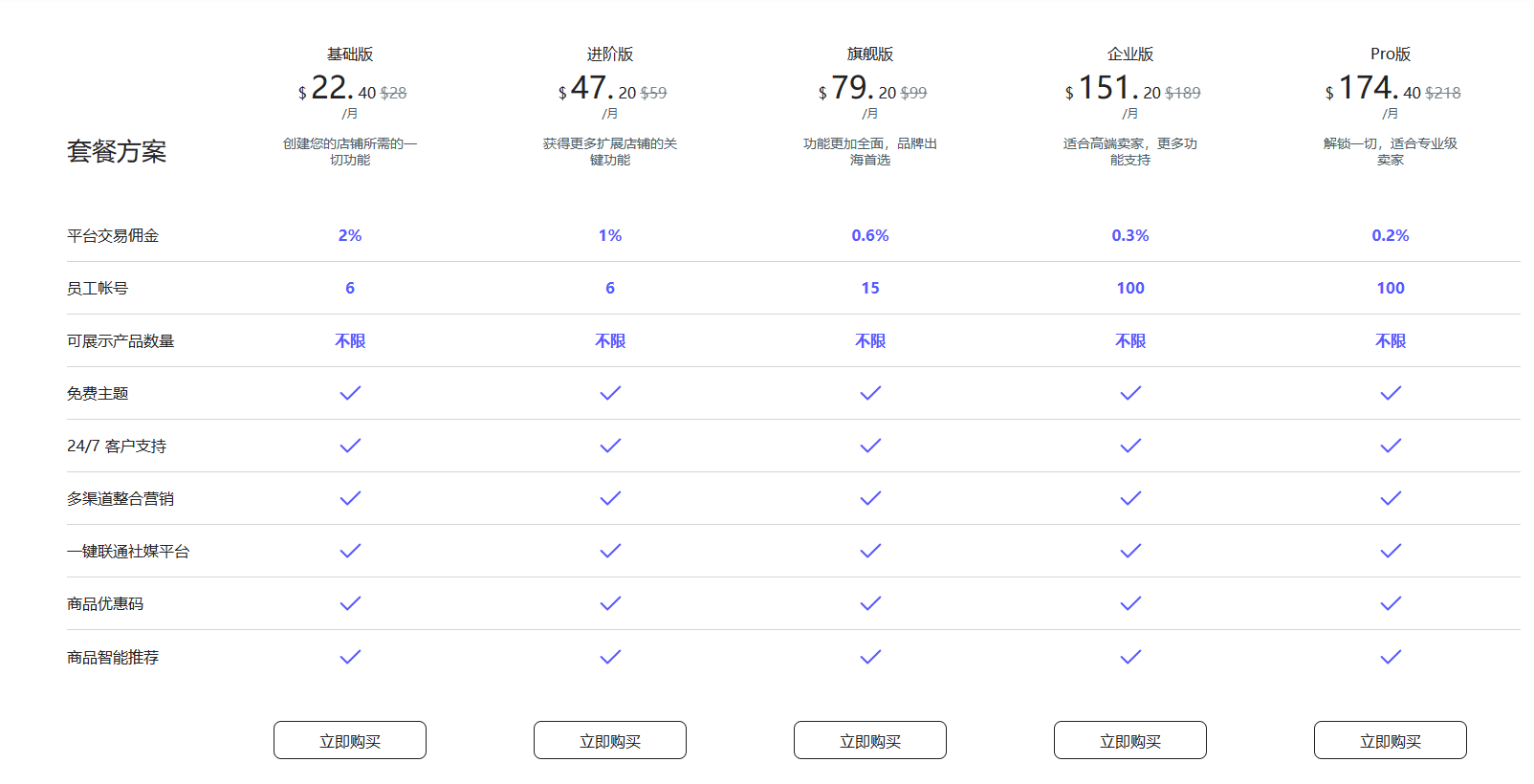The image size is (1534, 784).
Task: Click 商品智能推荐 checkmark for 旗舰版
Action: point(870,657)
